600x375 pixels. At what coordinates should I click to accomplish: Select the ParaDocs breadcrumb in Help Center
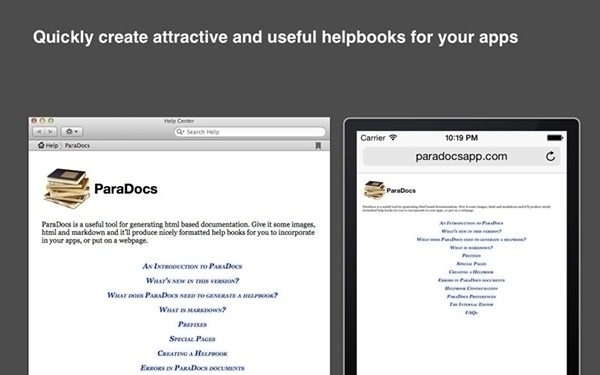[77, 145]
